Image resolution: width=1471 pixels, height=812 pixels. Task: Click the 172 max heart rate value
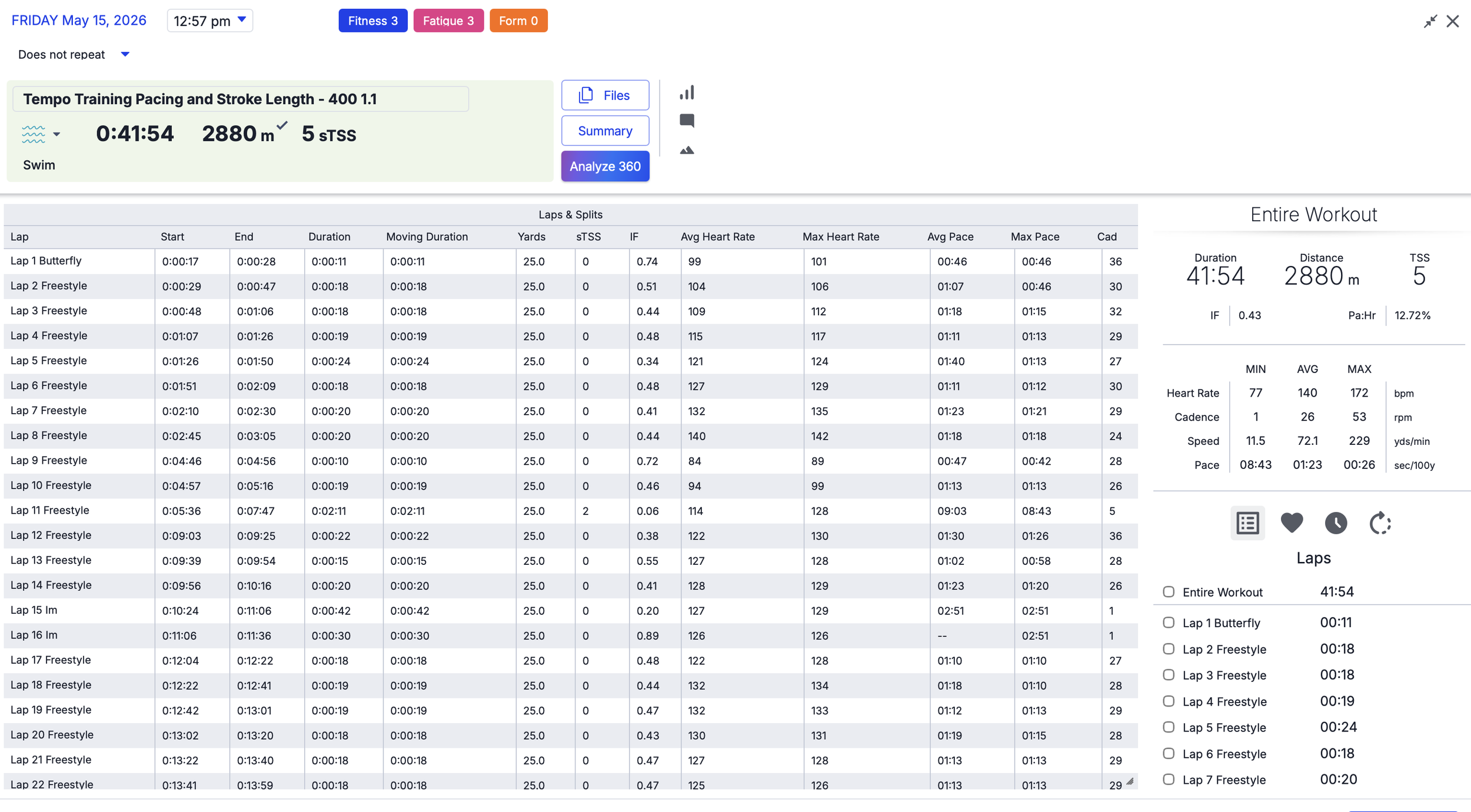[x=1359, y=392]
